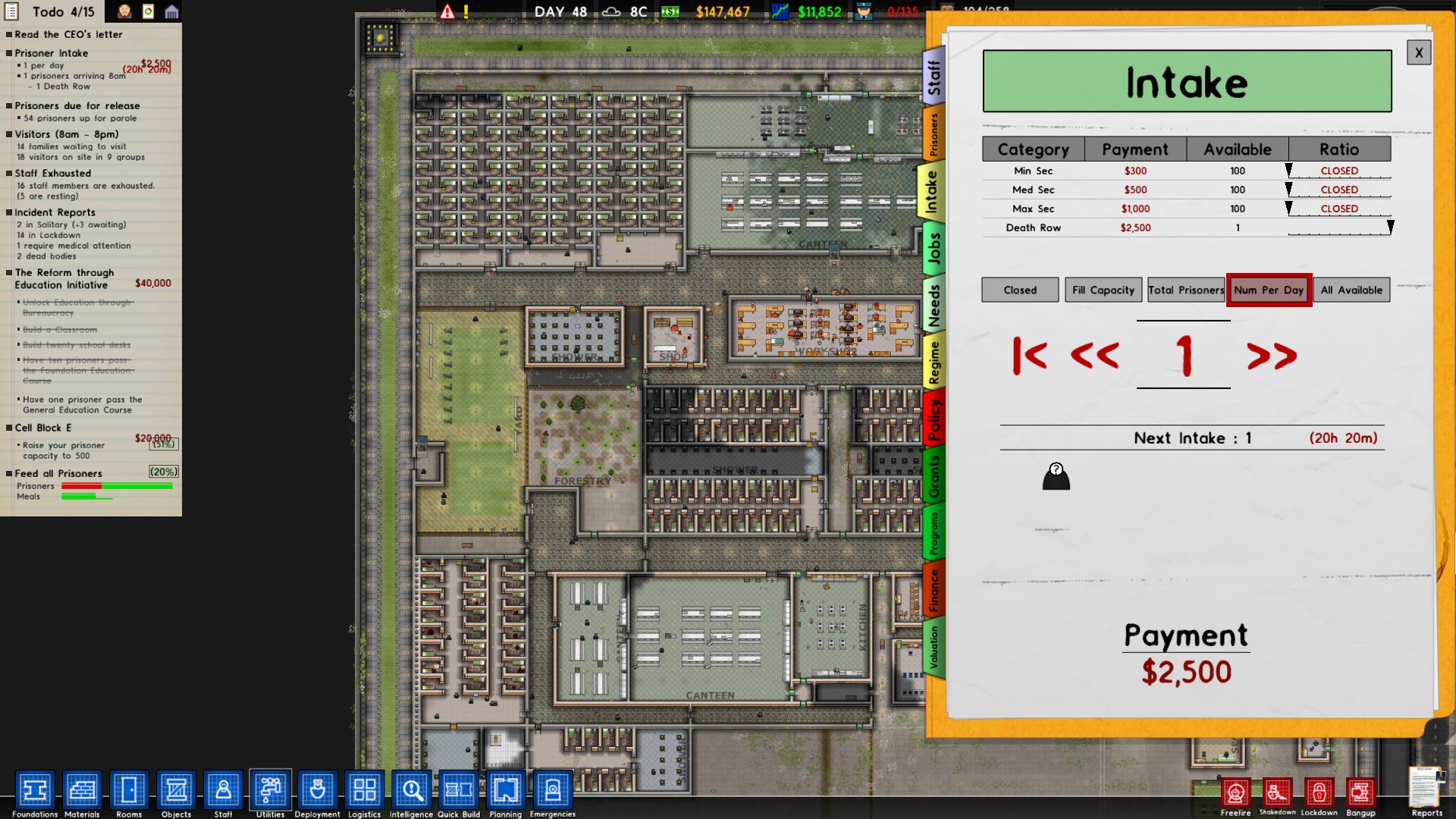Select the Foundations tool

pyautogui.click(x=35, y=791)
